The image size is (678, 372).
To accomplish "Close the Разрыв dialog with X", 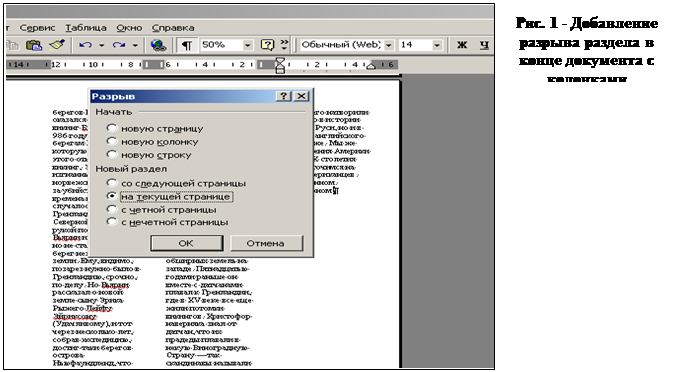I will (301, 96).
